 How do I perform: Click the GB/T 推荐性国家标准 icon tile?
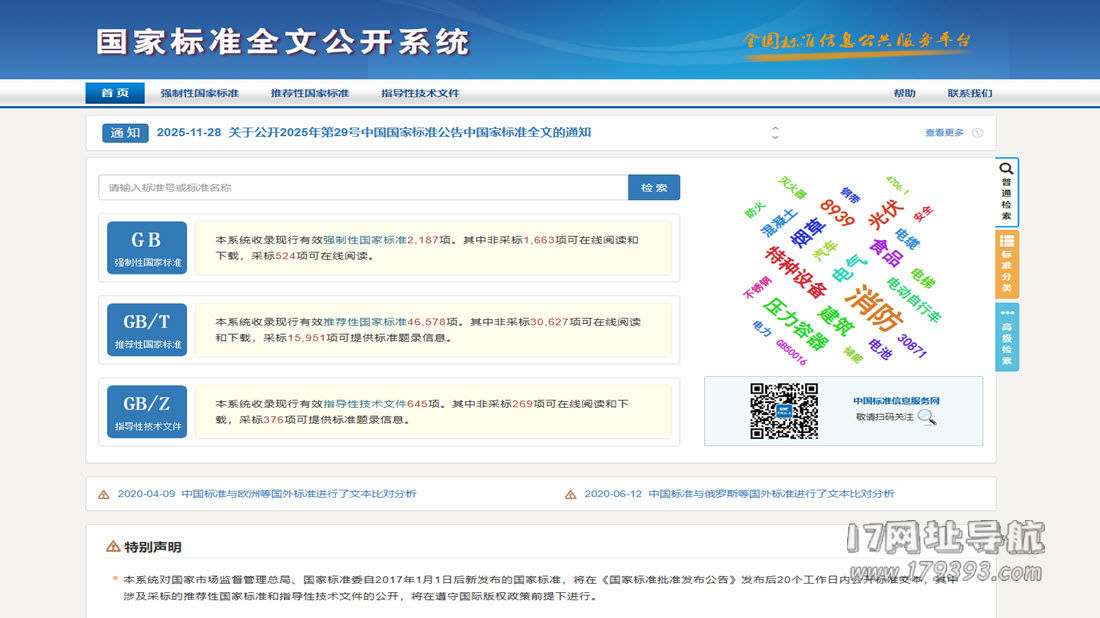click(147, 330)
